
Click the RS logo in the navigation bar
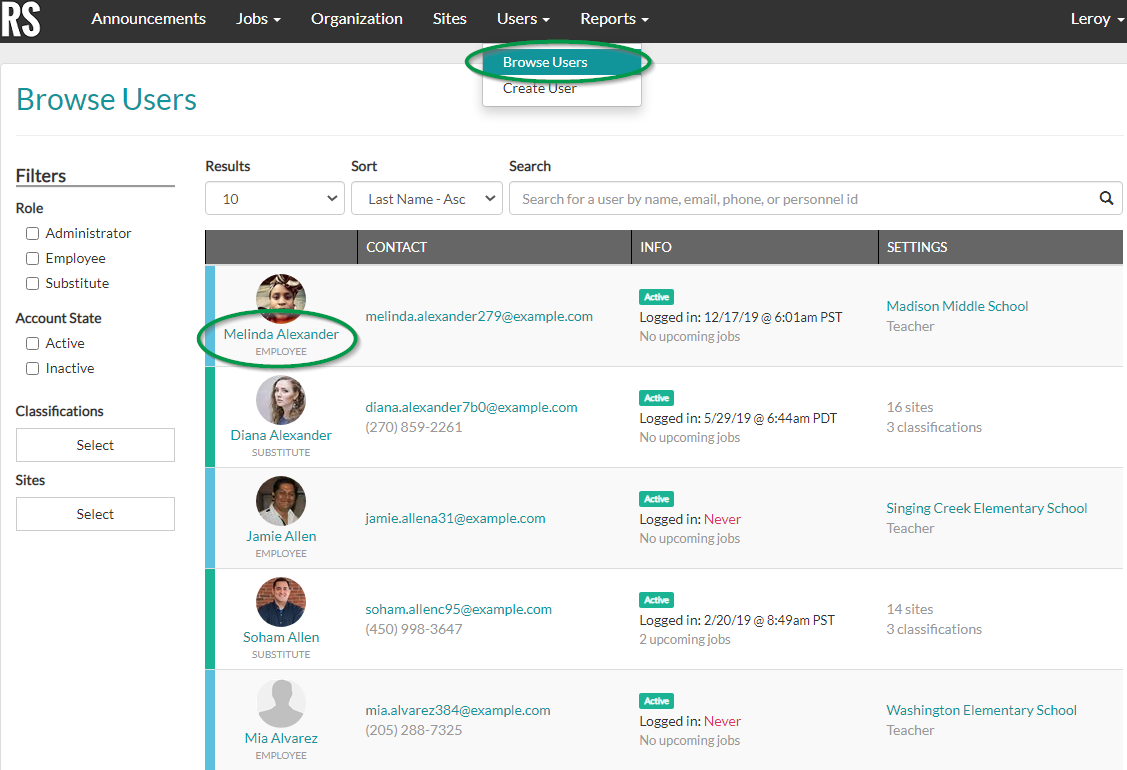[20, 20]
